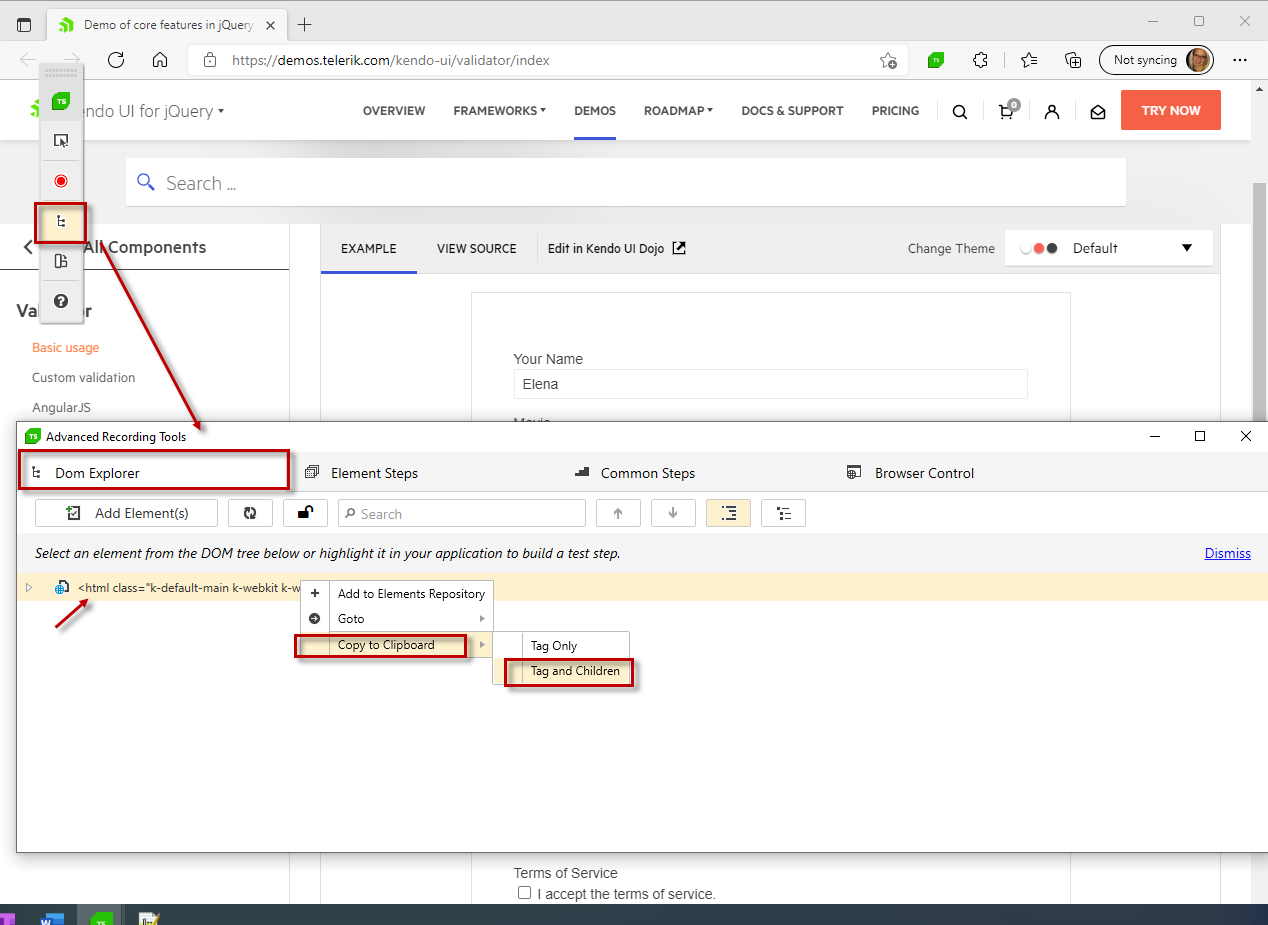This screenshot has height=925, width=1268.
Task: Click the padlock lock icon button
Action: tap(305, 513)
